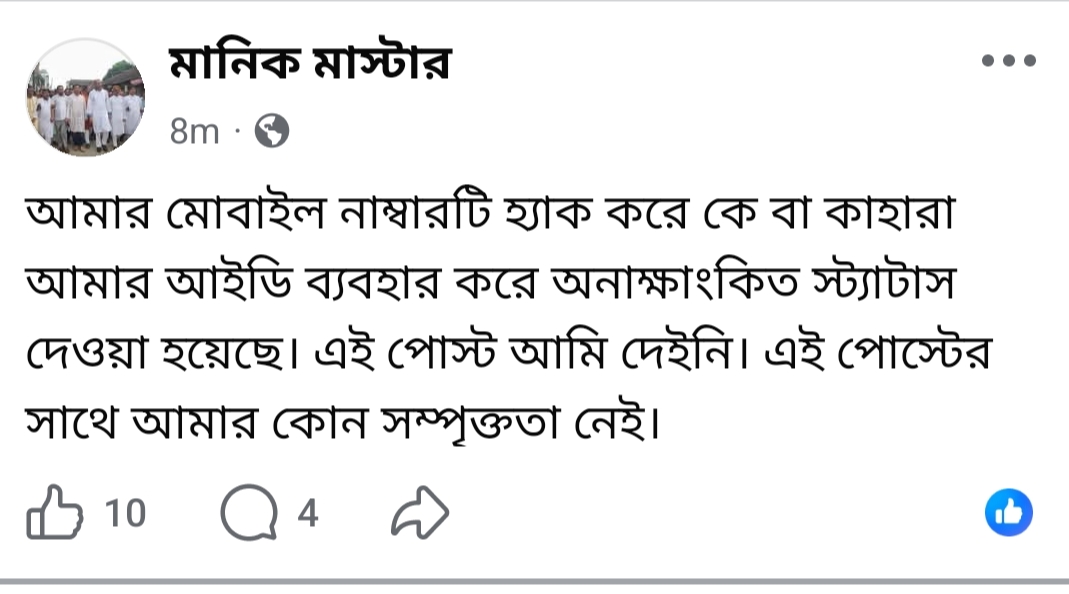Open the poster's profile picture
This screenshot has width=1069, height=594.
coord(85,97)
